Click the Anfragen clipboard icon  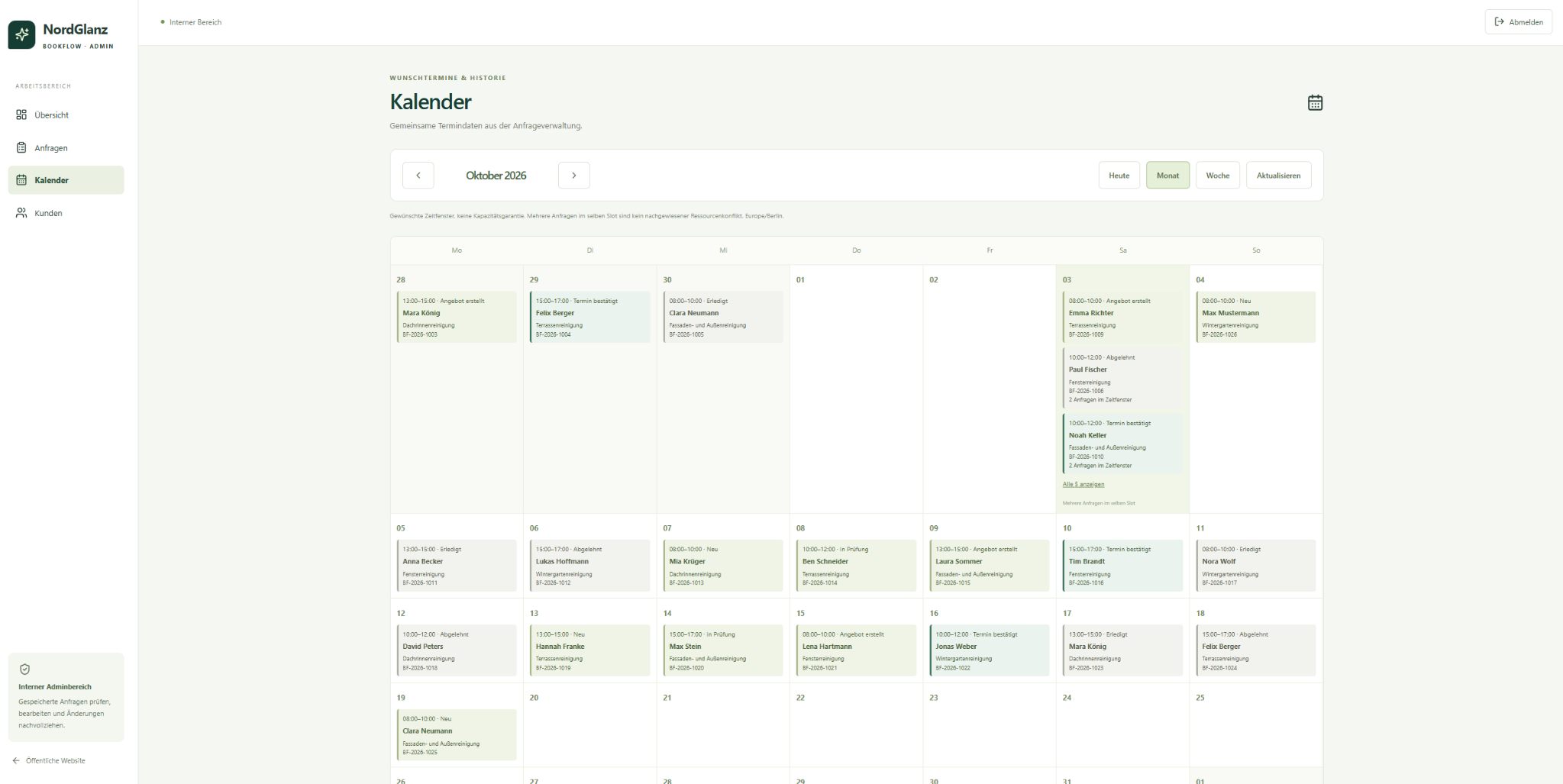21,148
